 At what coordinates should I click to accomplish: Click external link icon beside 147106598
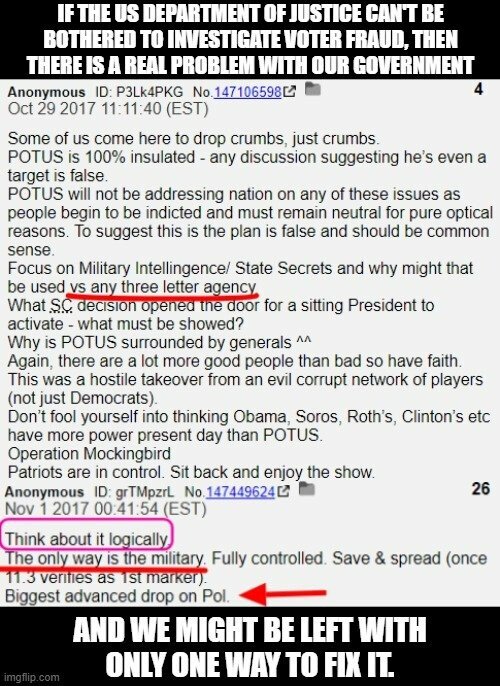pyautogui.click(x=290, y=91)
